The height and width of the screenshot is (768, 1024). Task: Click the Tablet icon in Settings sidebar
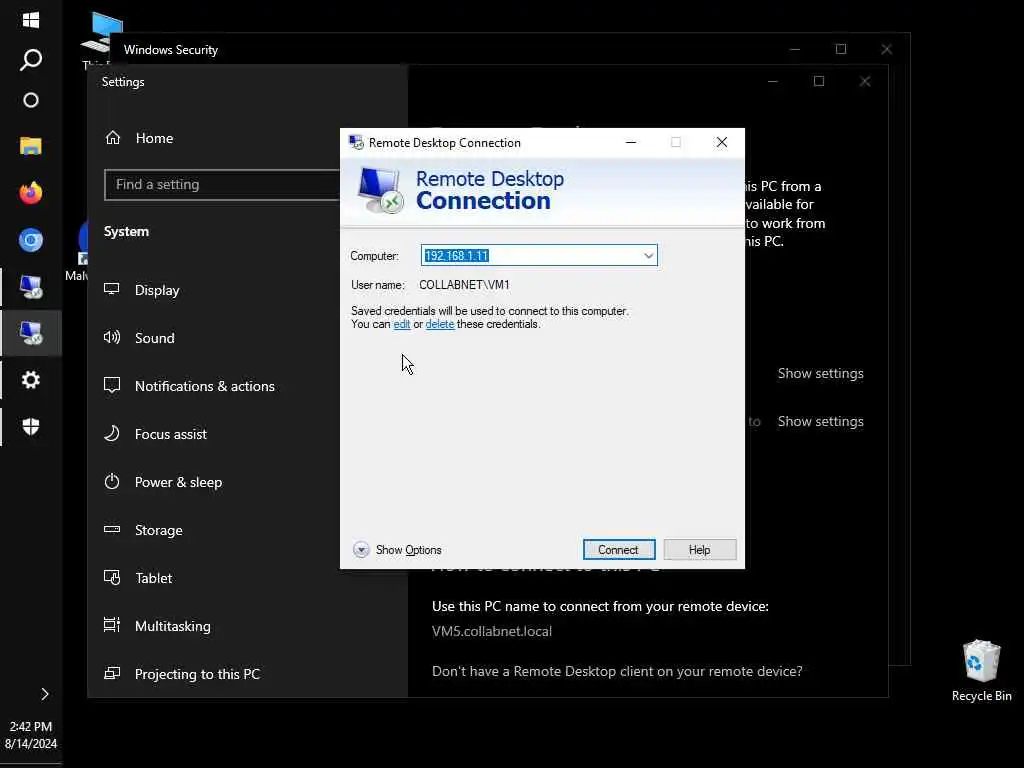click(x=112, y=577)
